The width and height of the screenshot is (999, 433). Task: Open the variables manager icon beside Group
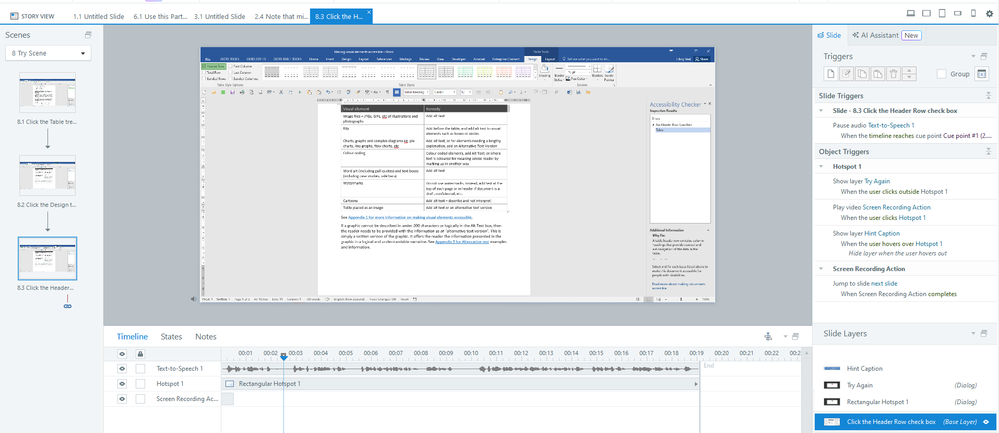point(982,74)
